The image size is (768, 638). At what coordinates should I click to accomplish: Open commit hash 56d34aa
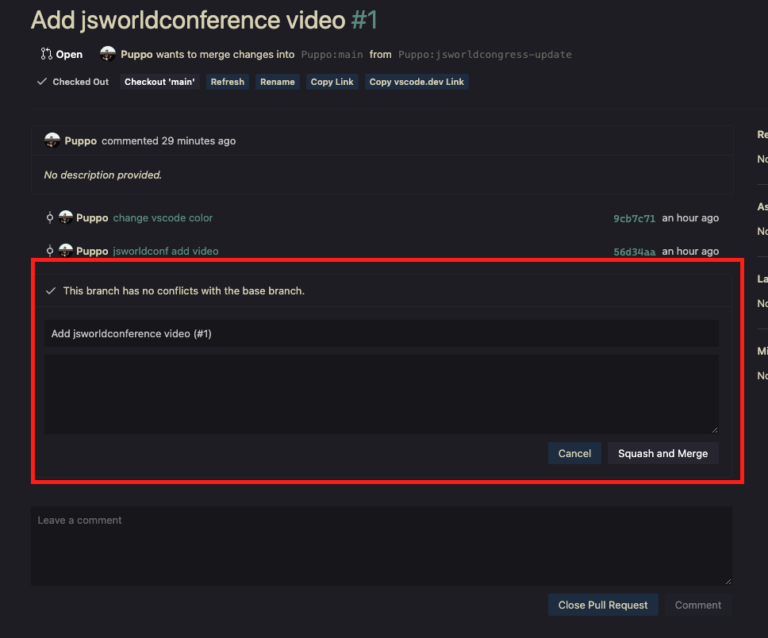point(634,252)
